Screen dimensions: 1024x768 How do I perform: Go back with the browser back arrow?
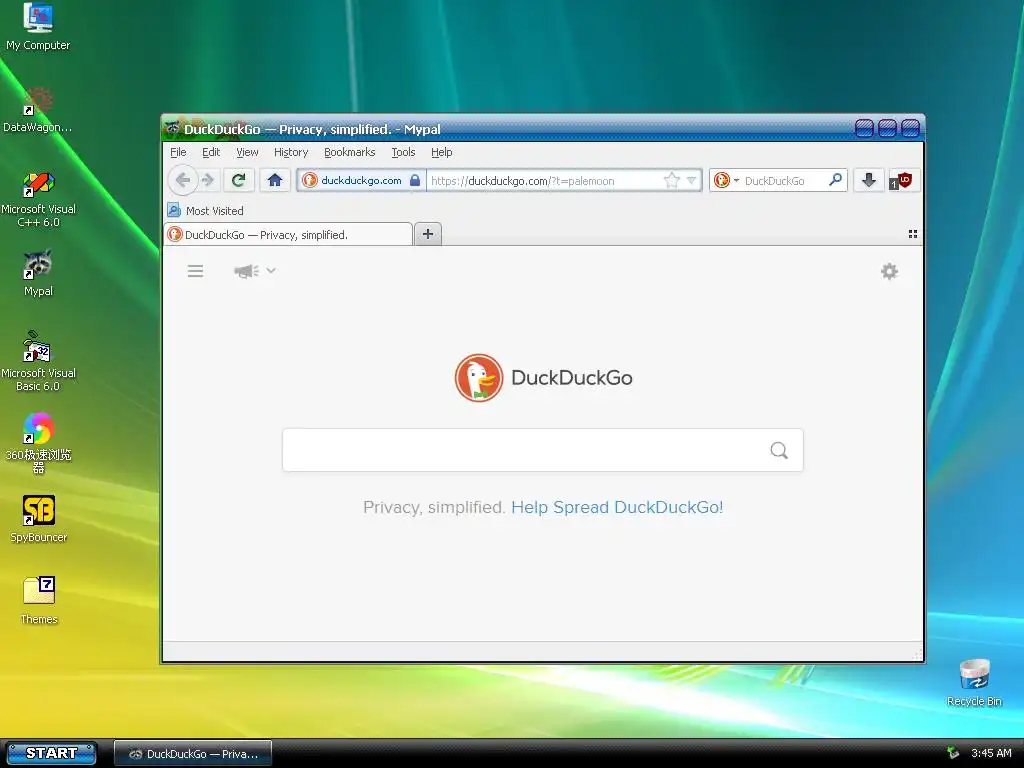pyautogui.click(x=183, y=180)
